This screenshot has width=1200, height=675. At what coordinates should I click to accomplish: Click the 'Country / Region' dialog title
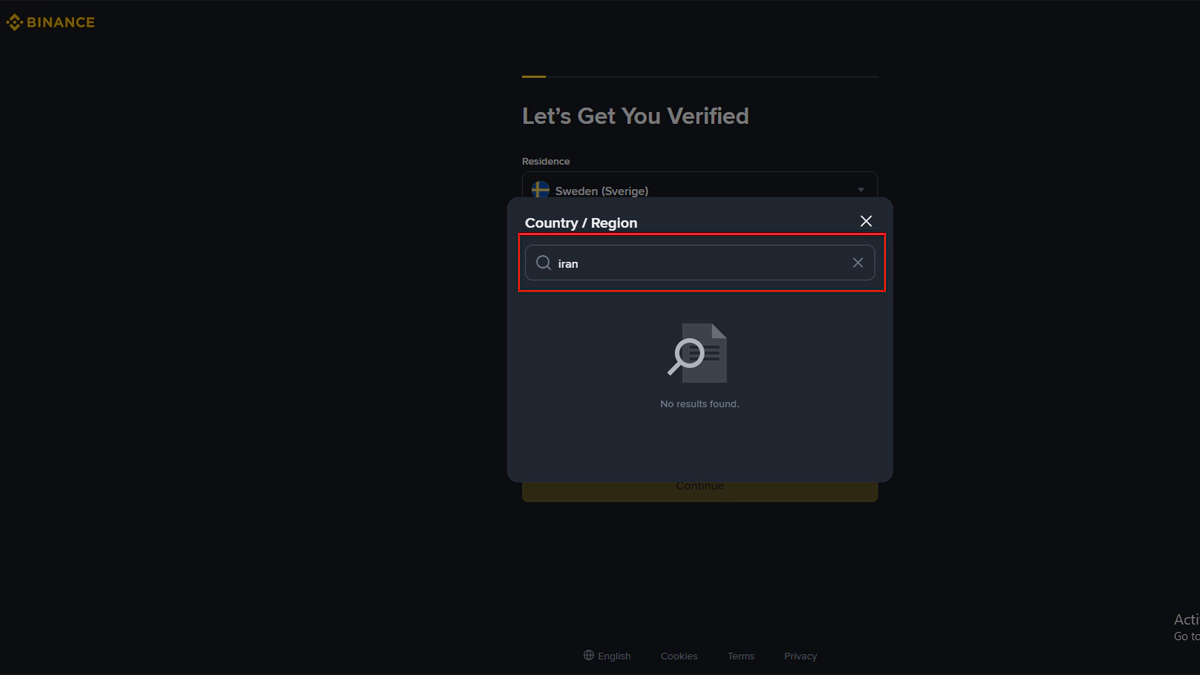point(581,223)
